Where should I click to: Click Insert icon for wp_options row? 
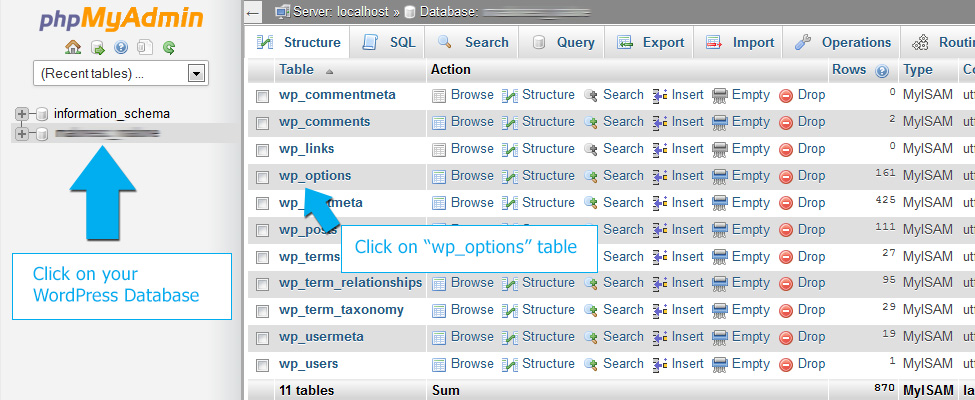coord(660,177)
